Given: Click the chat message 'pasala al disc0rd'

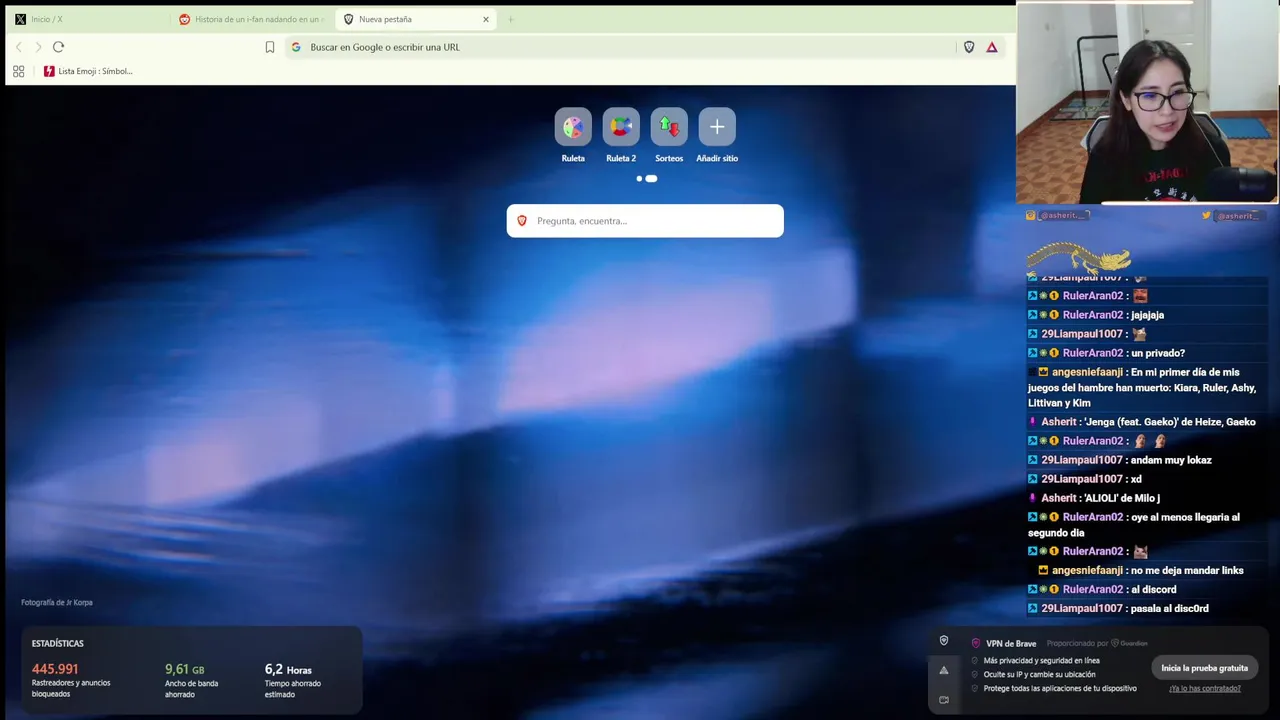Looking at the screenshot, I should click(1169, 609).
